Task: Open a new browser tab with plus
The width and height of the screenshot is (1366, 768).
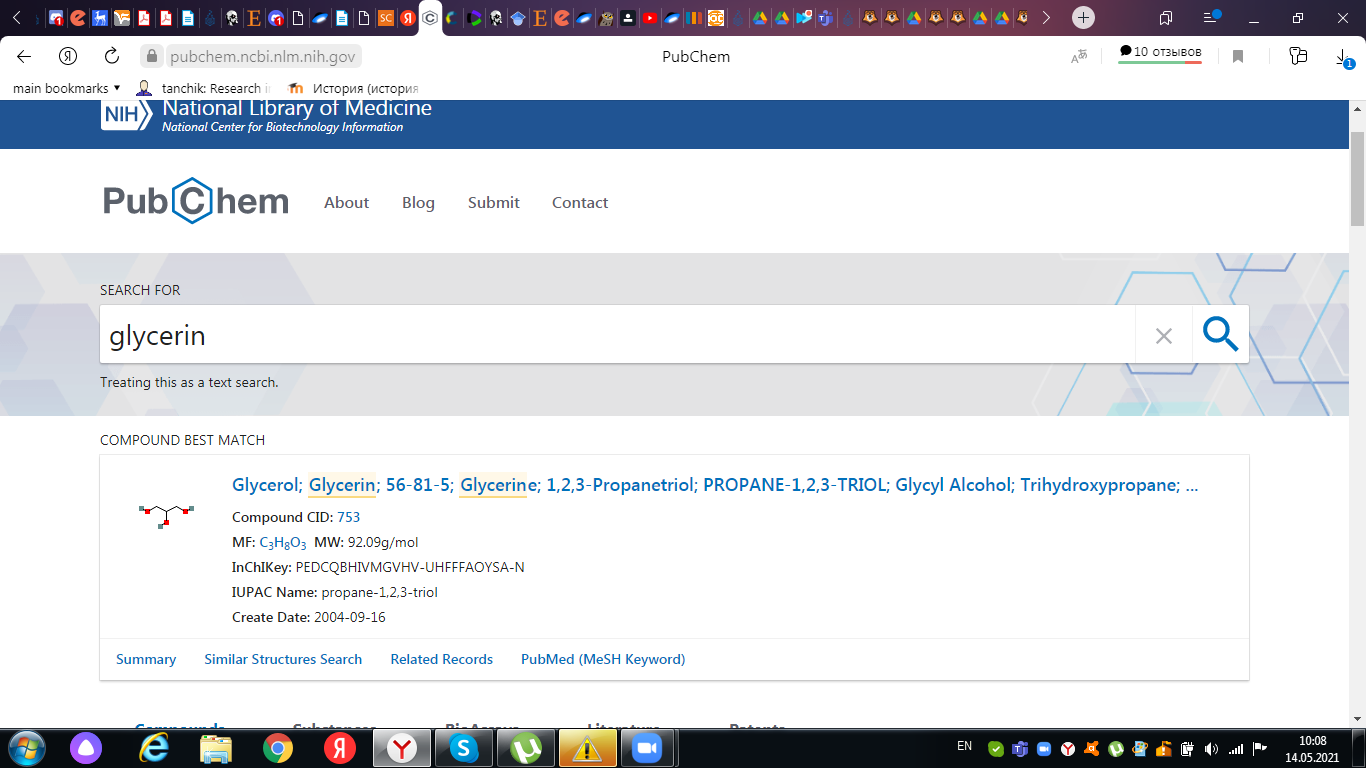Action: (x=1083, y=17)
